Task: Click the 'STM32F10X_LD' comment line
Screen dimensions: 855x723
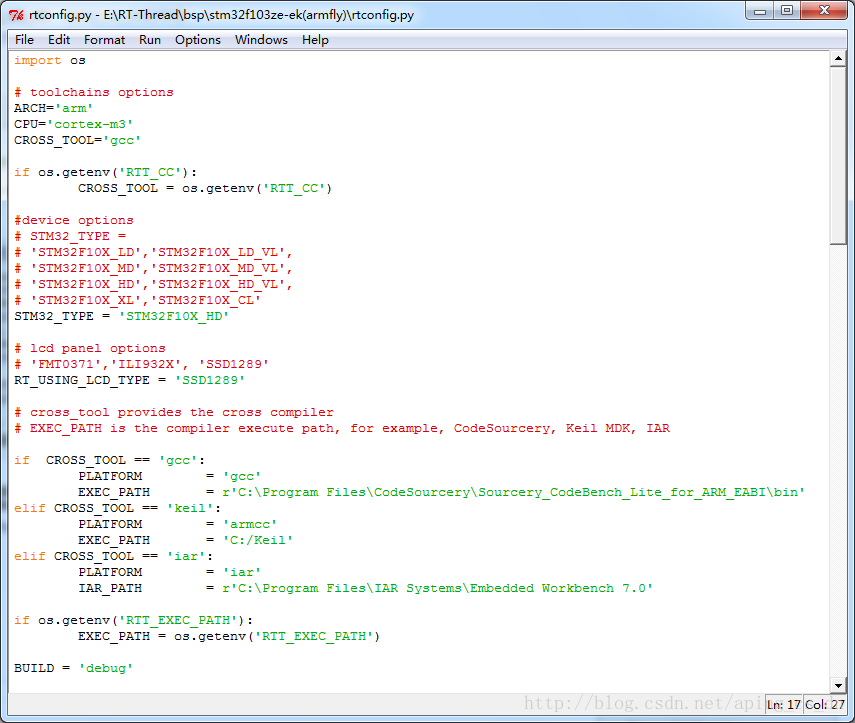Action: (153, 252)
